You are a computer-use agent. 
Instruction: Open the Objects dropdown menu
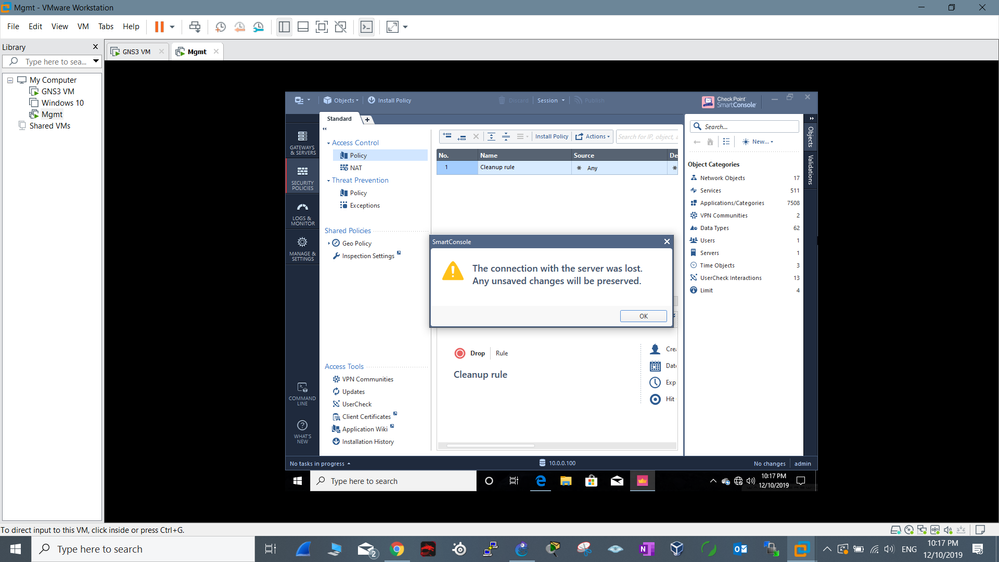pos(341,100)
